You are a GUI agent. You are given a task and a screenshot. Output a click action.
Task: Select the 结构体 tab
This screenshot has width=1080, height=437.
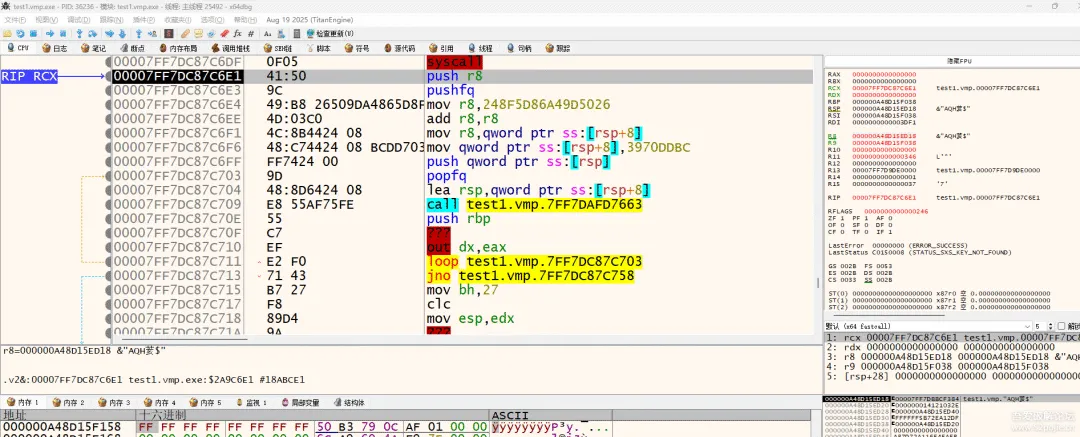click(x=348, y=402)
